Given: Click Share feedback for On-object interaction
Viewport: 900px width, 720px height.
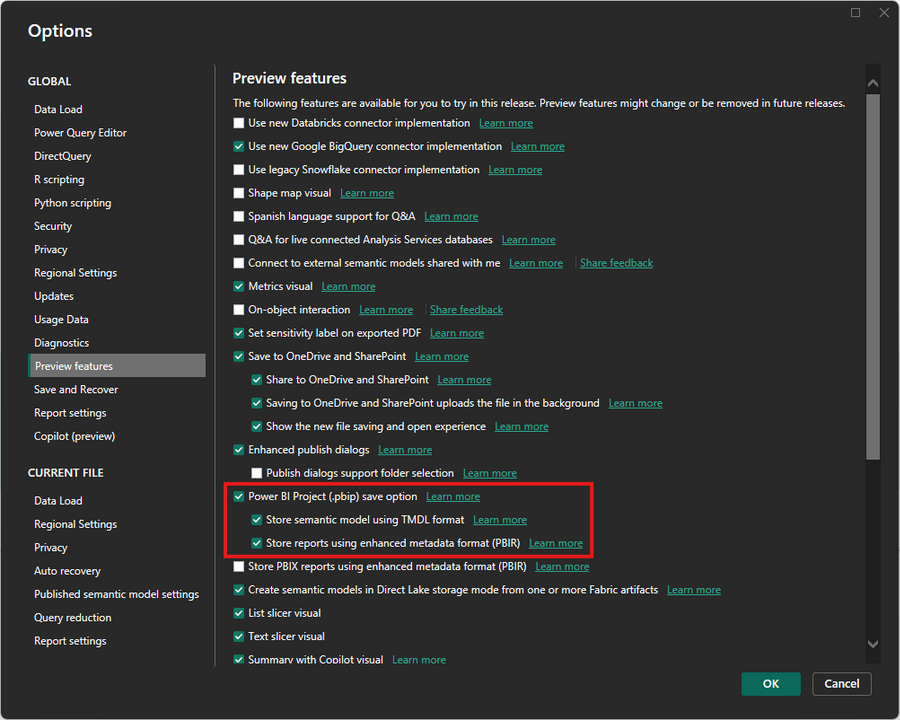Looking at the screenshot, I should coord(466,309).
